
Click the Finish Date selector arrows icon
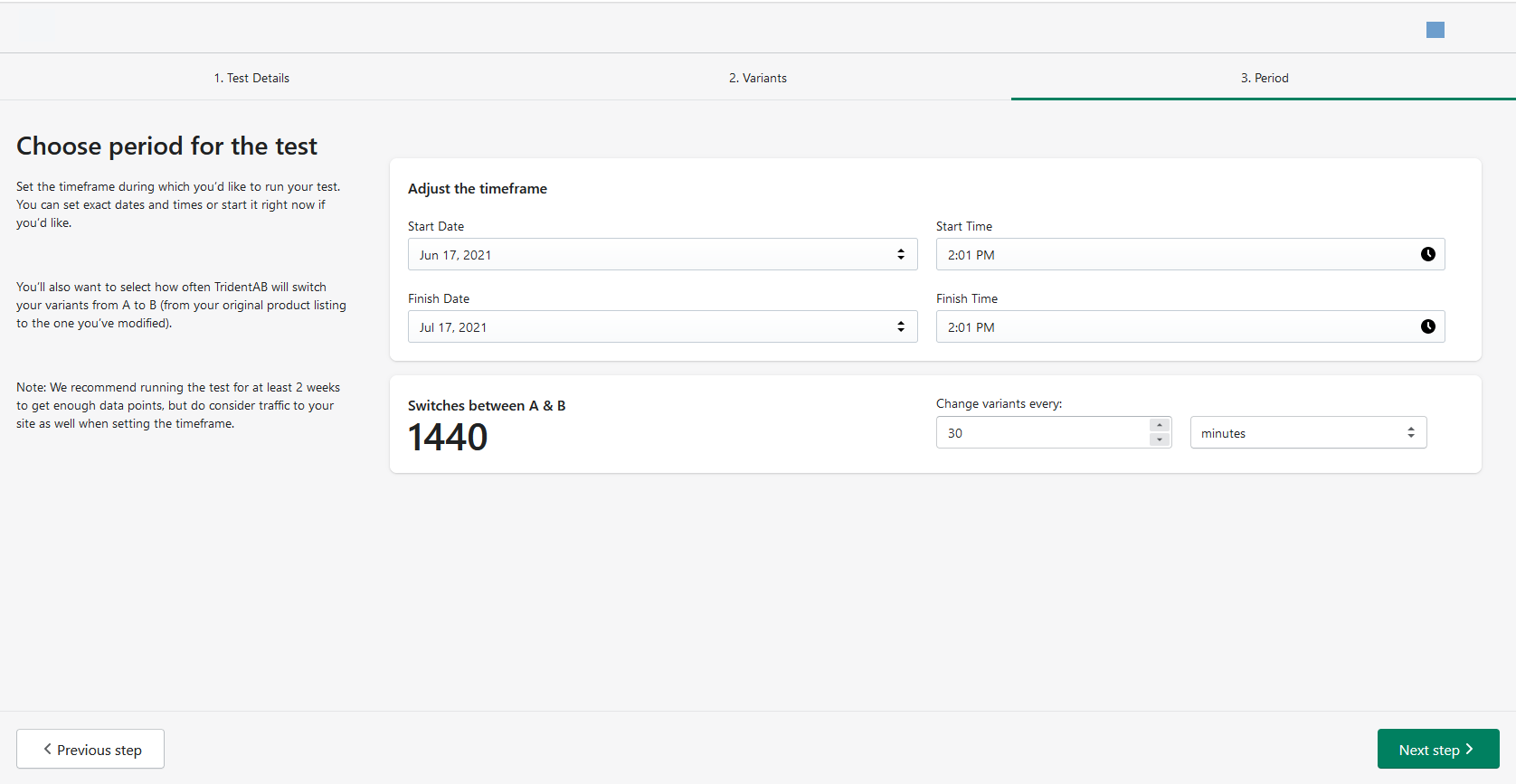click(900, 326)
